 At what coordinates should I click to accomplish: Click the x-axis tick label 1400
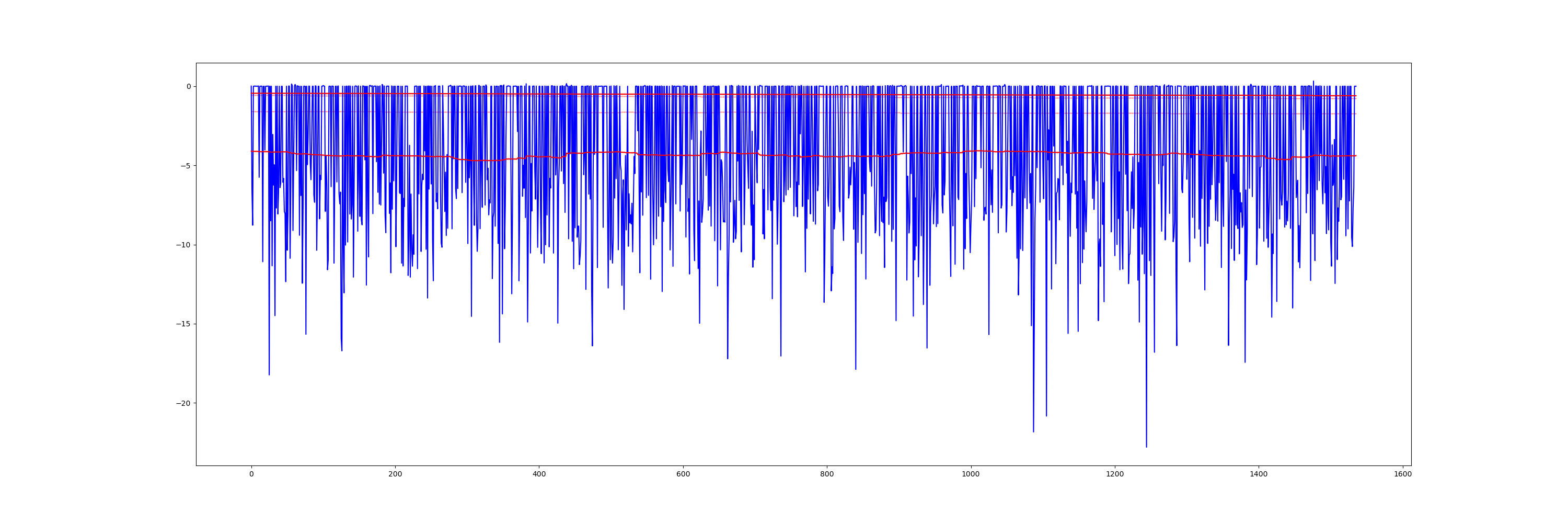click(1259, 474)
